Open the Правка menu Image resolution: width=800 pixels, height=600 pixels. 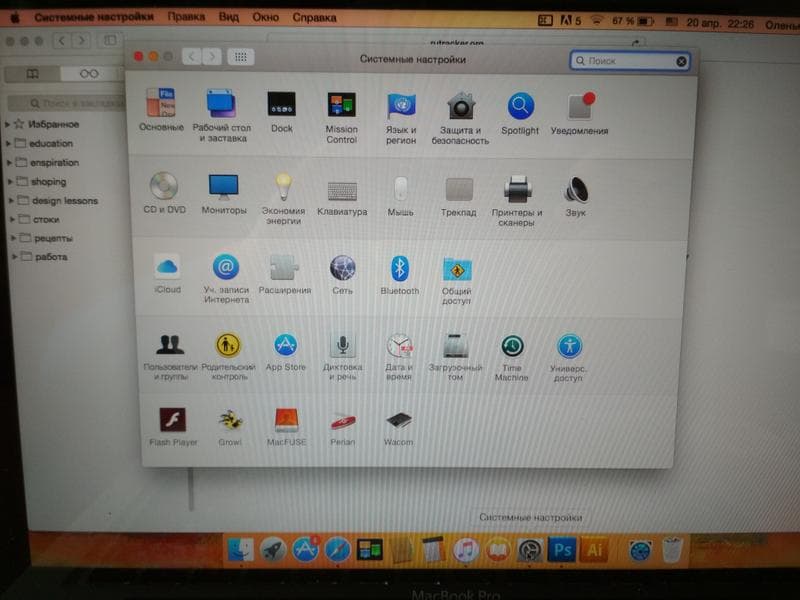tap(186, 17)
